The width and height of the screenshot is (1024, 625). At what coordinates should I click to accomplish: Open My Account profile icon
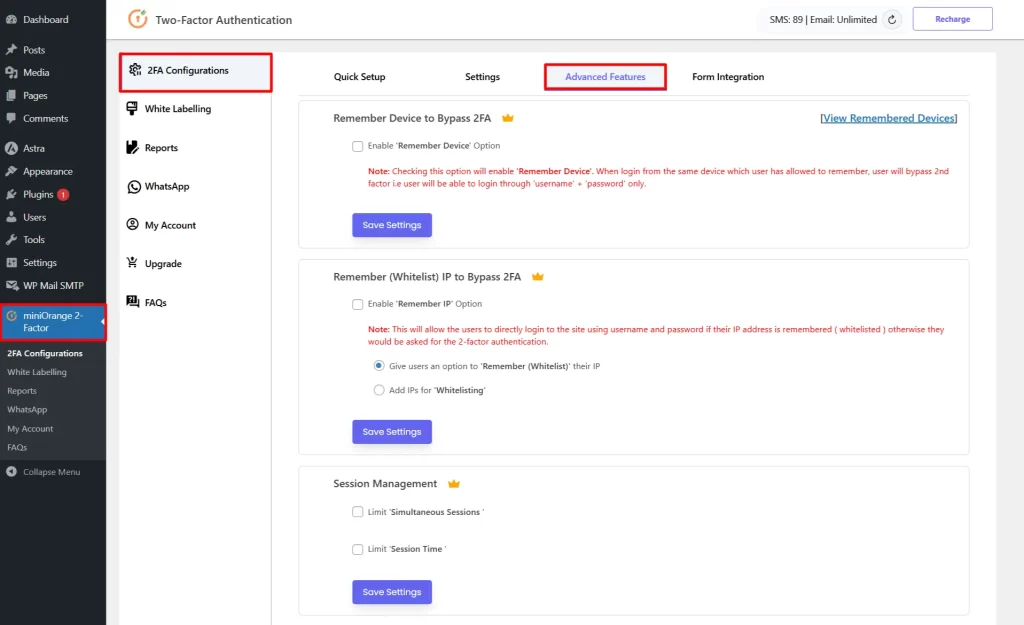pyautogui.click(x=133, y=225)
